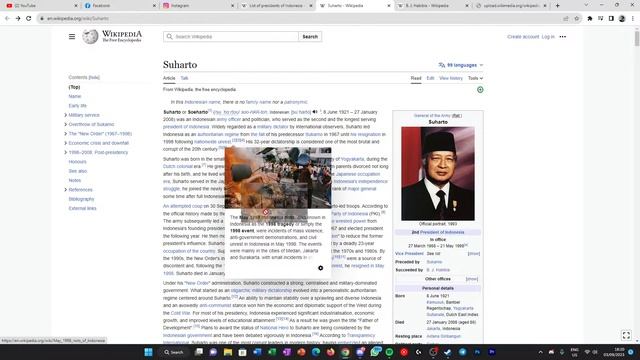Screen dimensions: 640x360
Task: Reload the page with the refresh icon
Action: [29, 18]
